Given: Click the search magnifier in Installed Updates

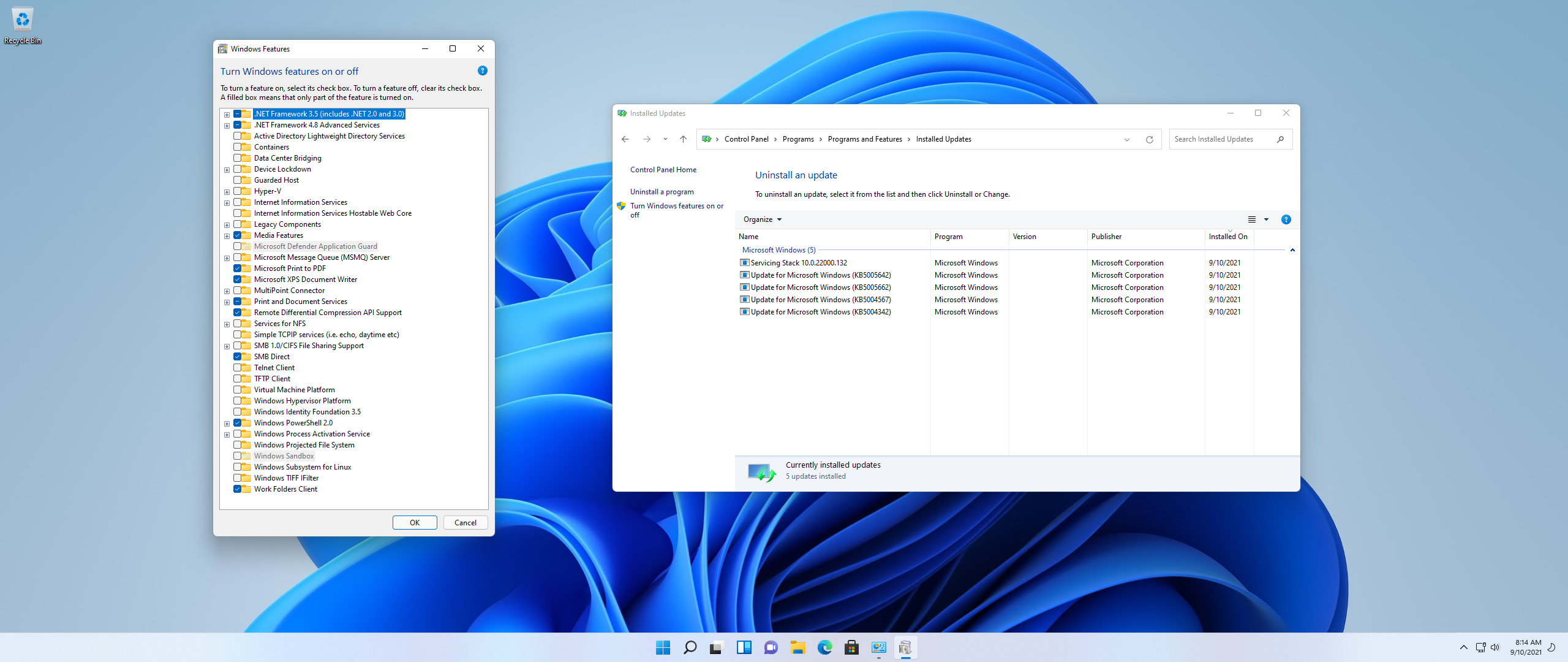Looking at the screenshot, I should tap(1280, 139).
